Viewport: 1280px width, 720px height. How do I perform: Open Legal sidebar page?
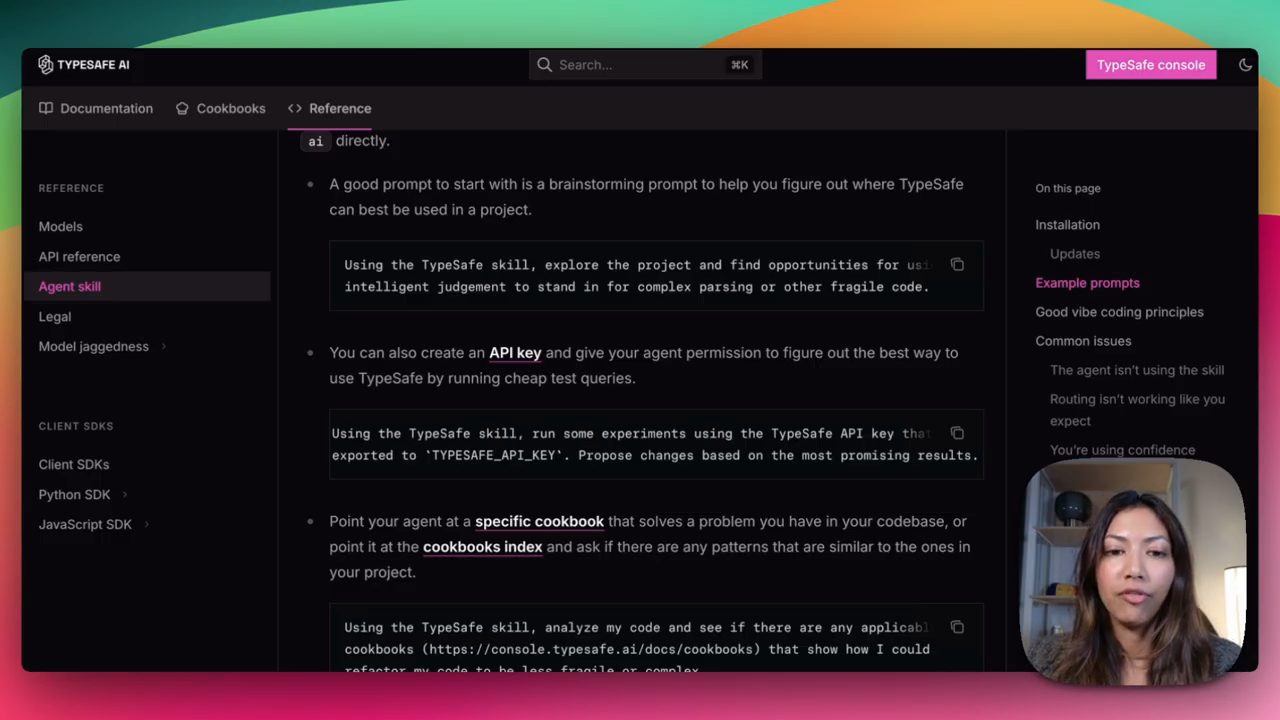[x=55, y=317]
